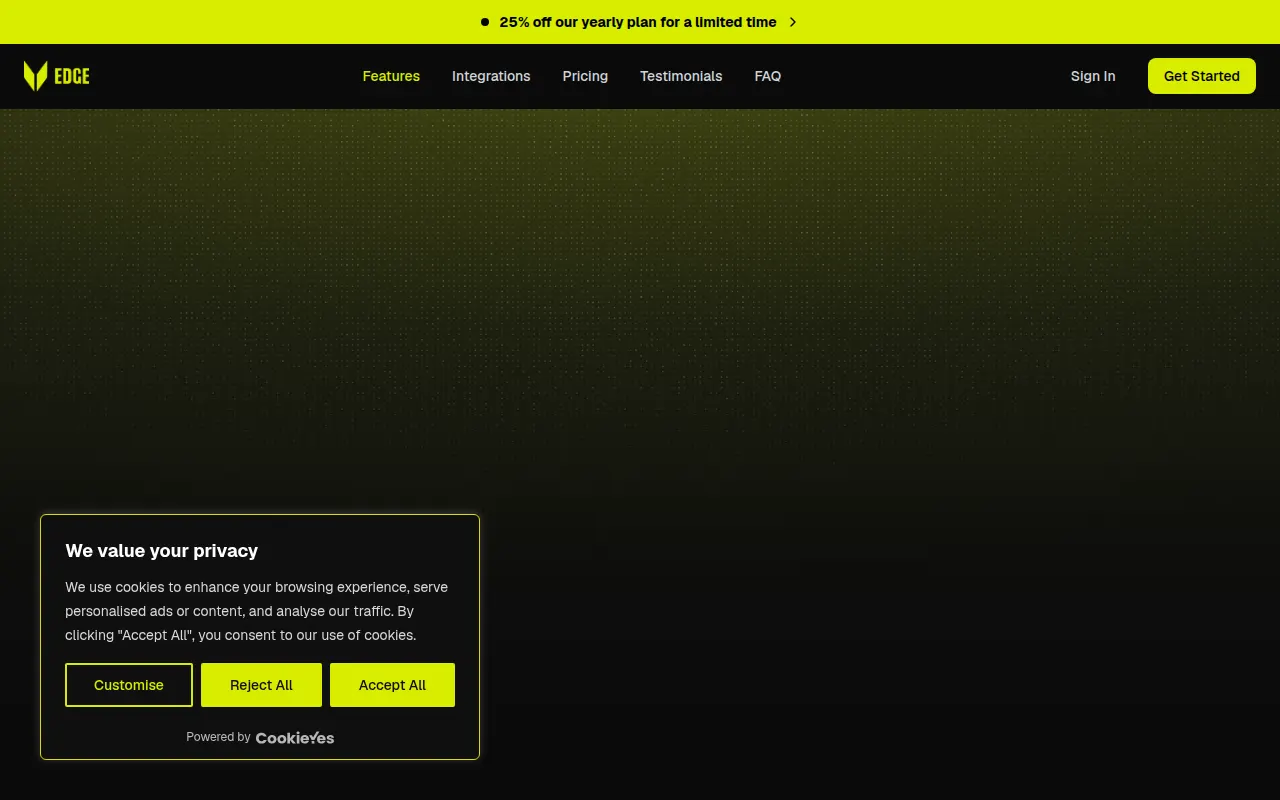Open the 25% off yearly plan banner
Screen dimensions: 1280x800
click(x=639, y=22)
